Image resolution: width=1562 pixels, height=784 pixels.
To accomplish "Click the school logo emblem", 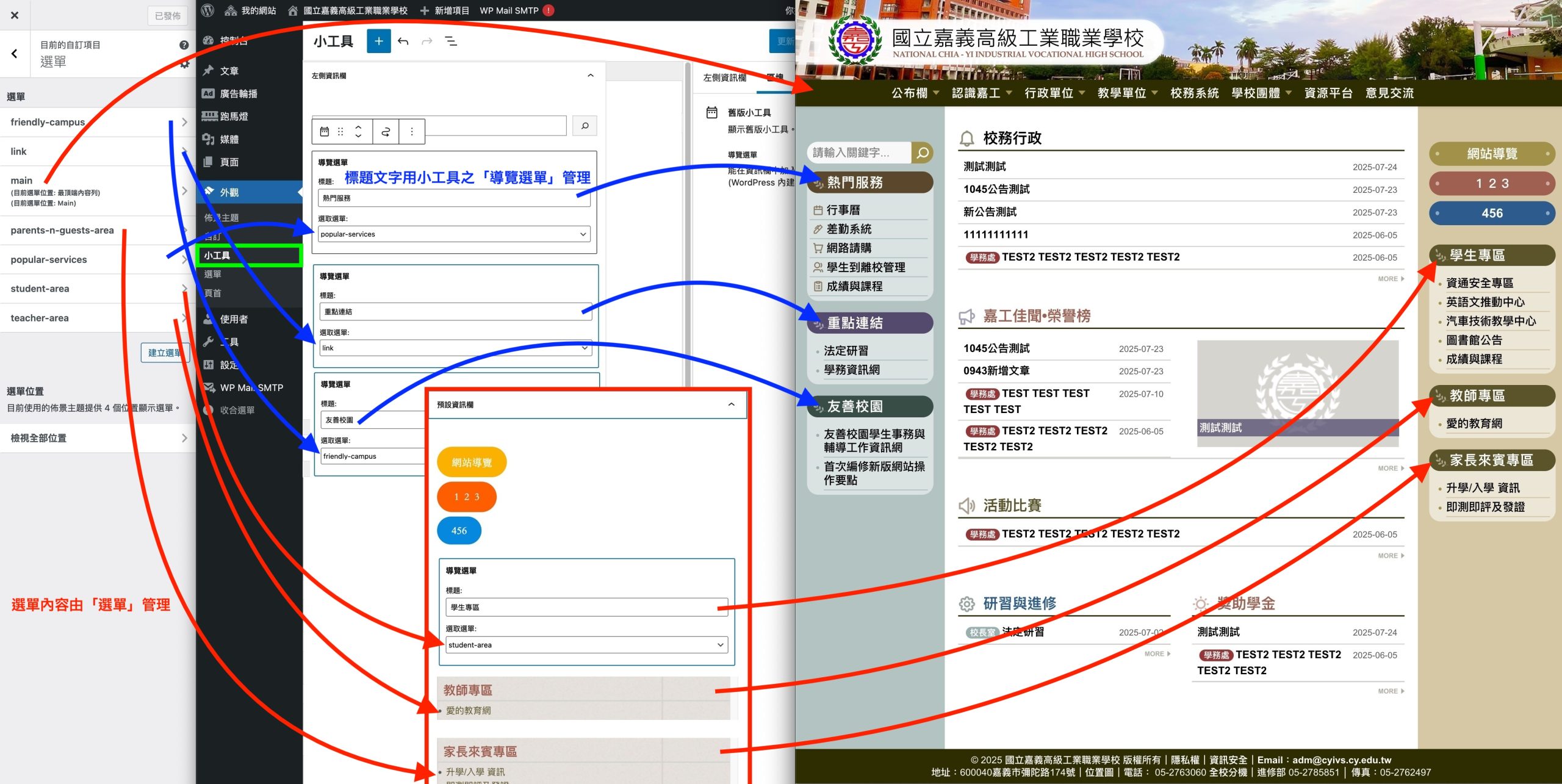I will point(854,40).
